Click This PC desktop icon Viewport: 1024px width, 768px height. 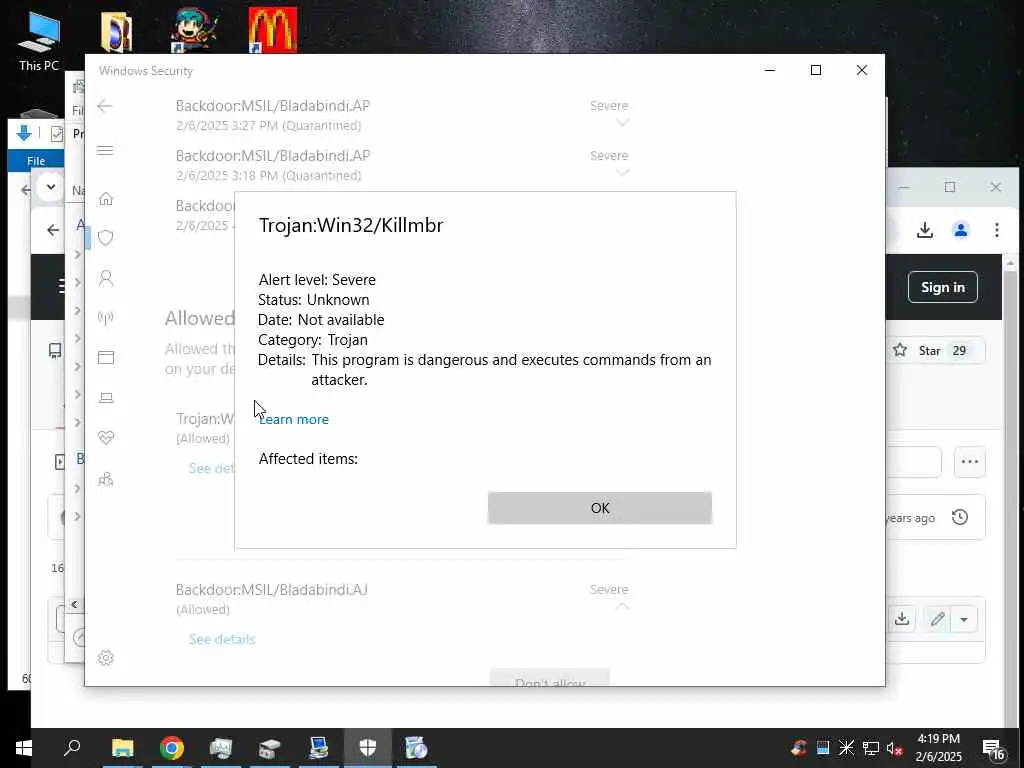coord(39,40)
